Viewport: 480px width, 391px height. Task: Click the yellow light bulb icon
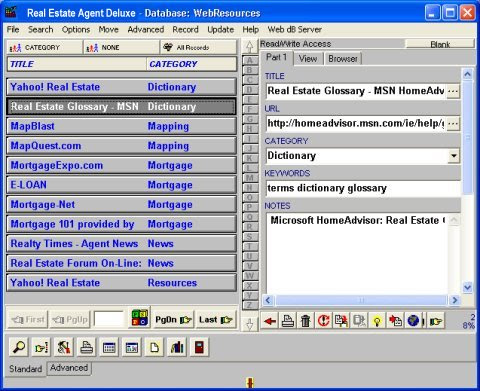click(x=377, y=321)
